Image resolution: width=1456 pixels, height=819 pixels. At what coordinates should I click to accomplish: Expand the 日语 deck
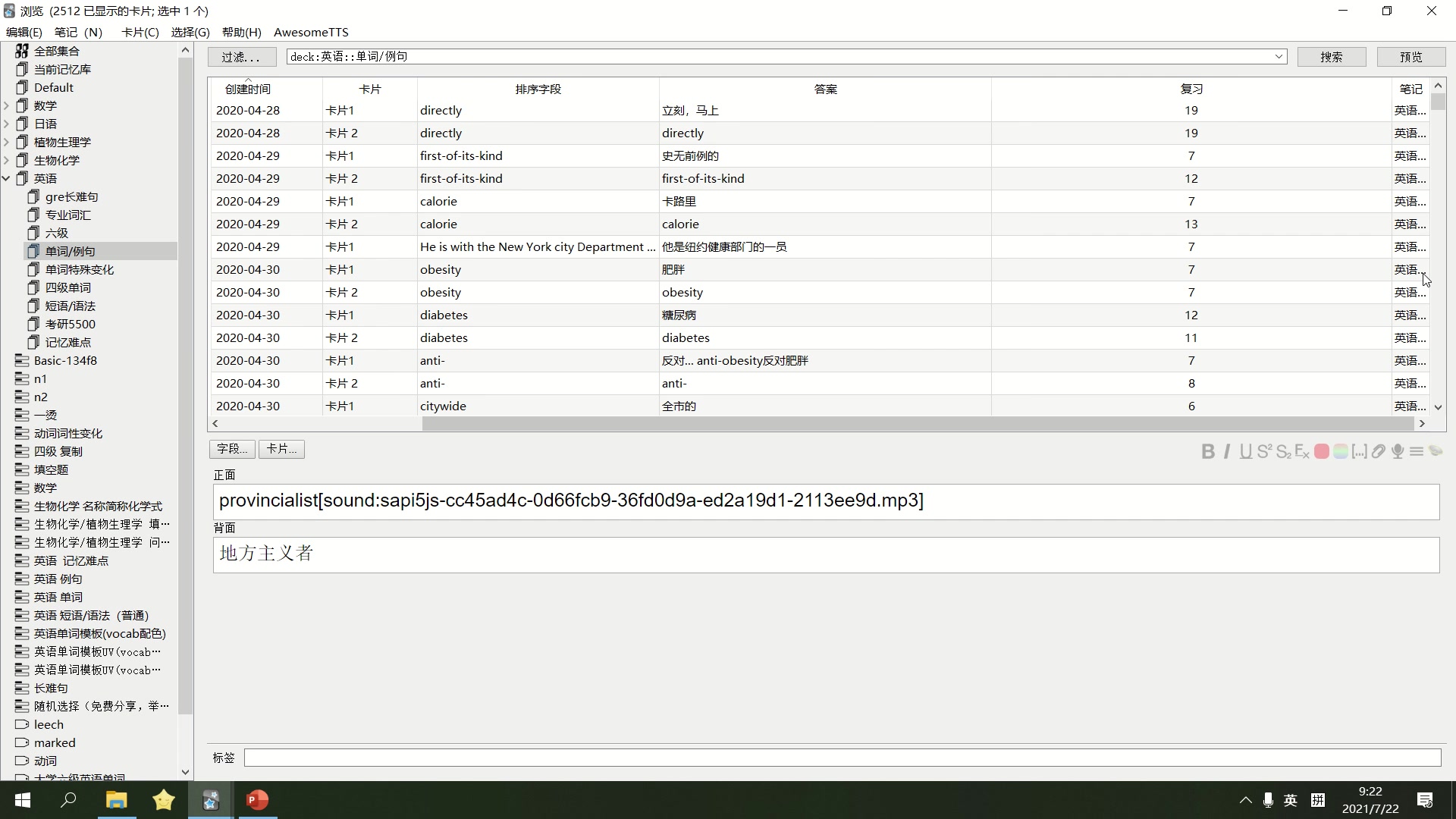coord(7,124)
